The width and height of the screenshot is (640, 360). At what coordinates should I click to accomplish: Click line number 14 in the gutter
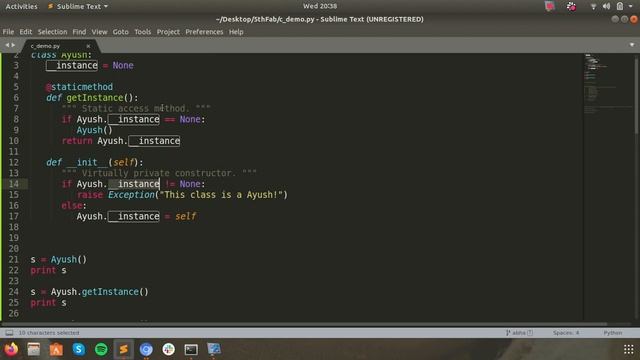tap(13, 184)
